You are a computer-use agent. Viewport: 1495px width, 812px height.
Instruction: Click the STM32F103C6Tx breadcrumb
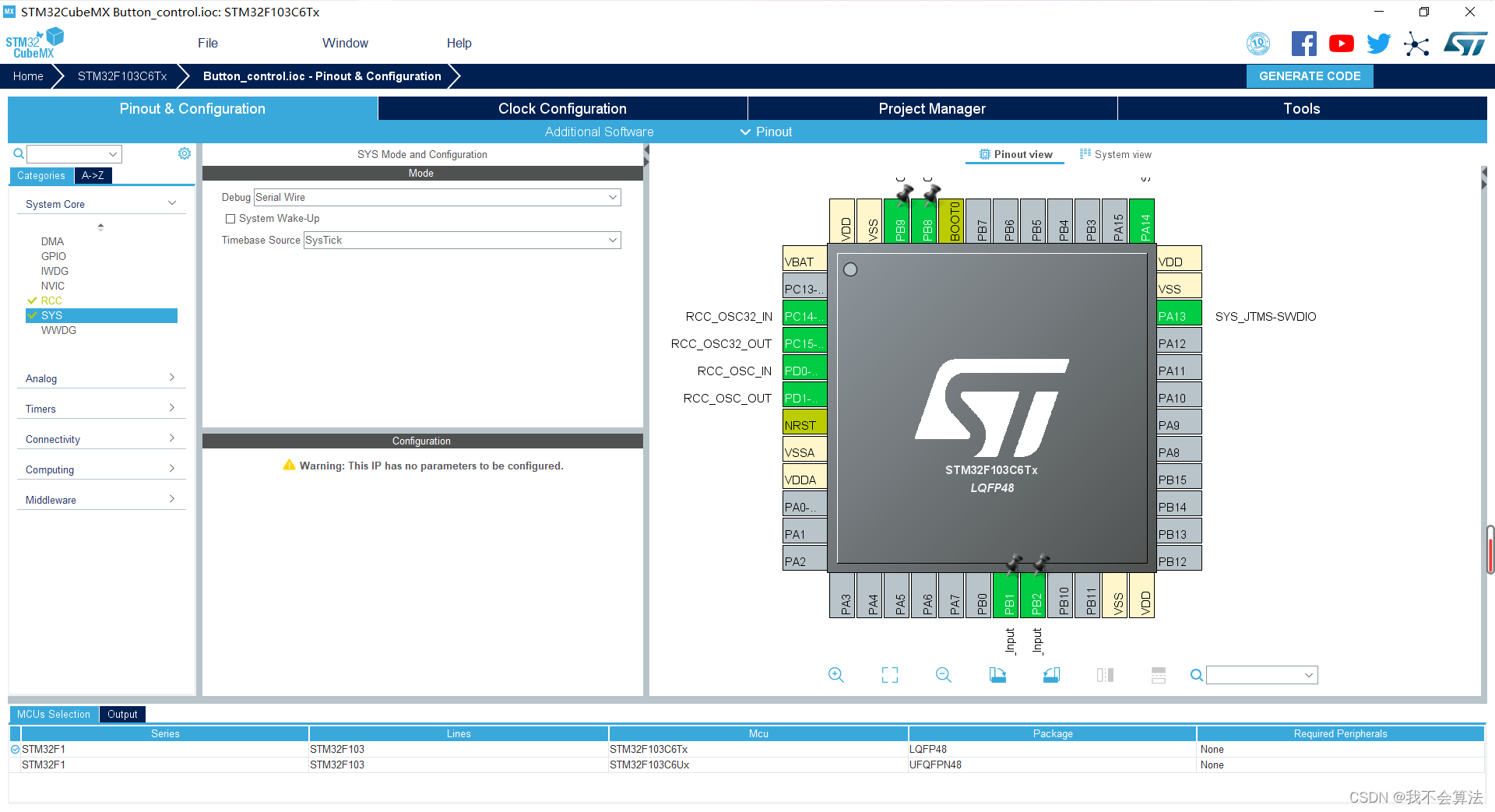(x=122, y=76)
